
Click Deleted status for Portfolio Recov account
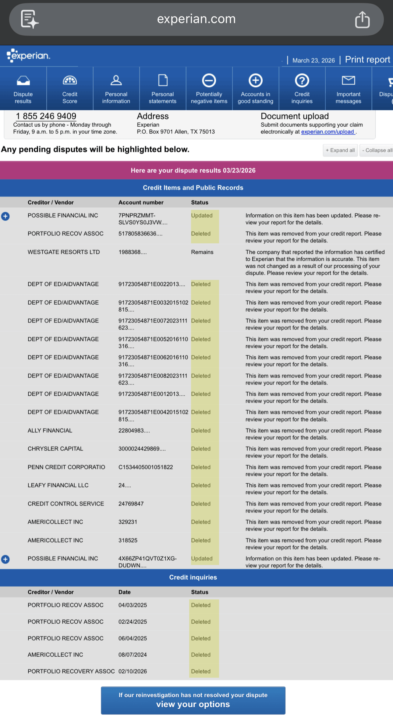201,234
